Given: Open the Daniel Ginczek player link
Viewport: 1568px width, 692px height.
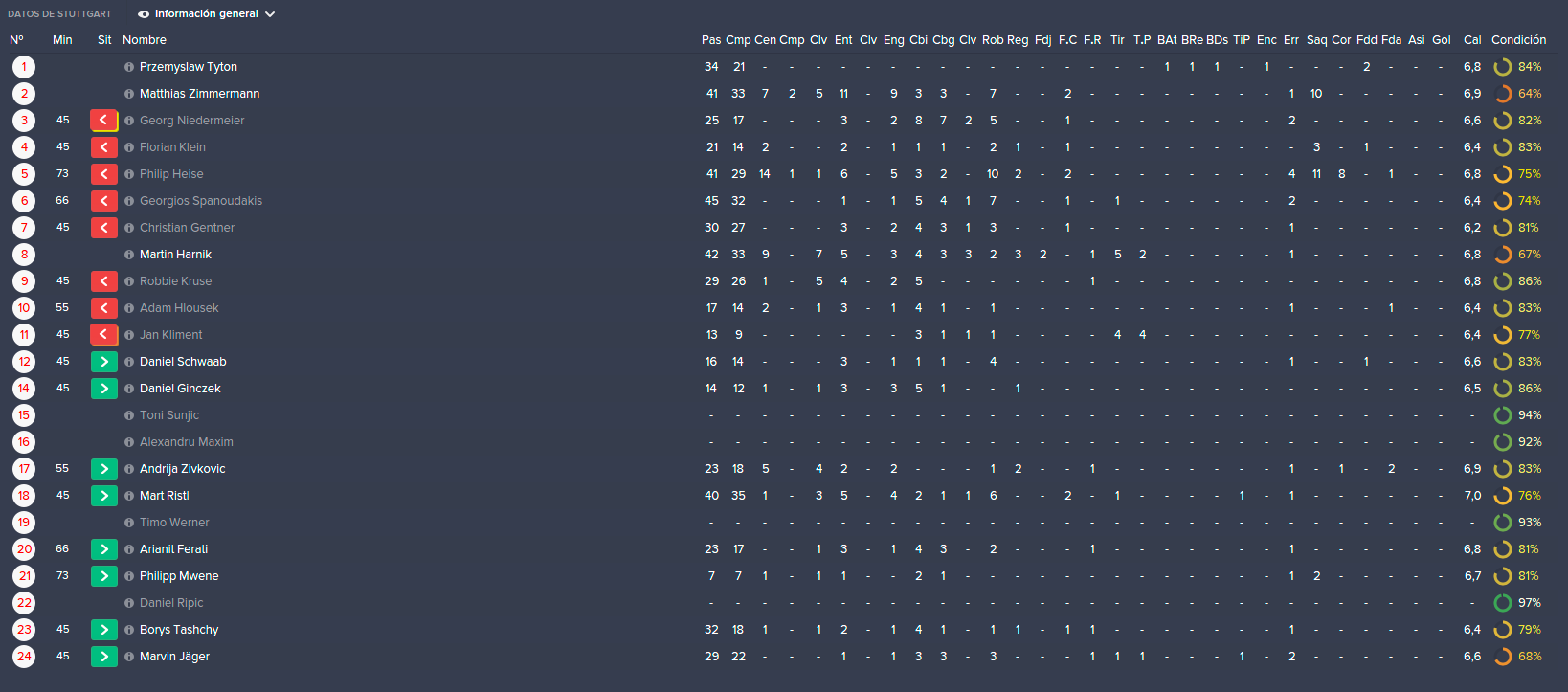Looking at the screenshot, I should [x=180, y=389].
